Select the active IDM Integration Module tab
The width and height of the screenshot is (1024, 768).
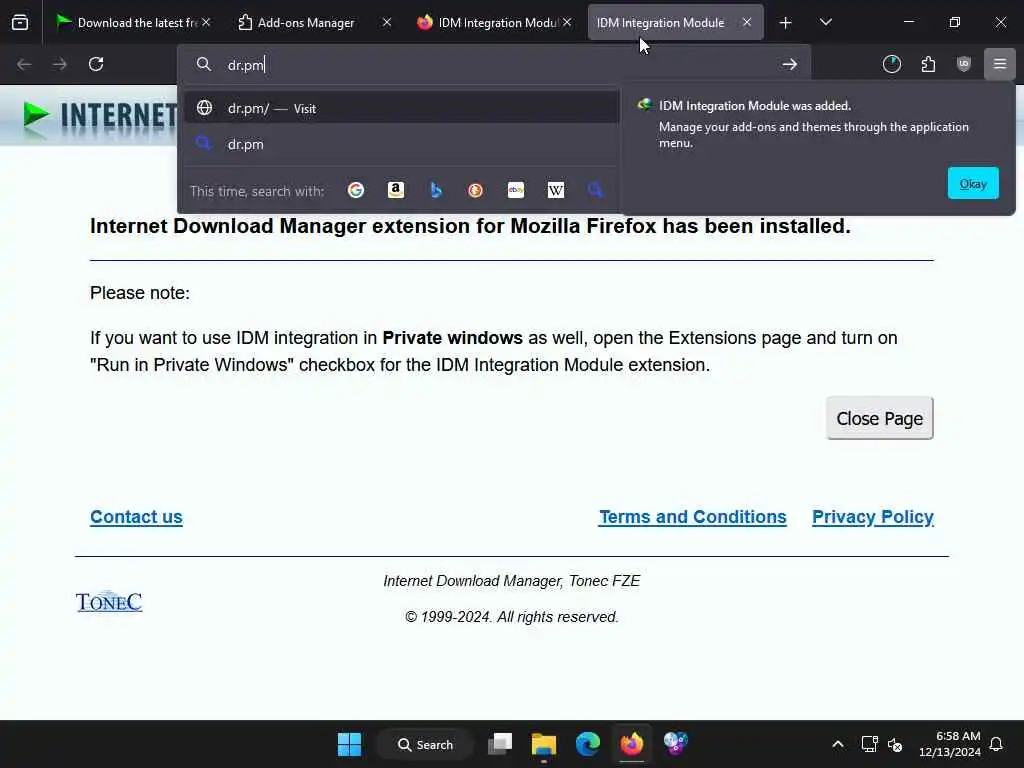click(x=660, y=22)
